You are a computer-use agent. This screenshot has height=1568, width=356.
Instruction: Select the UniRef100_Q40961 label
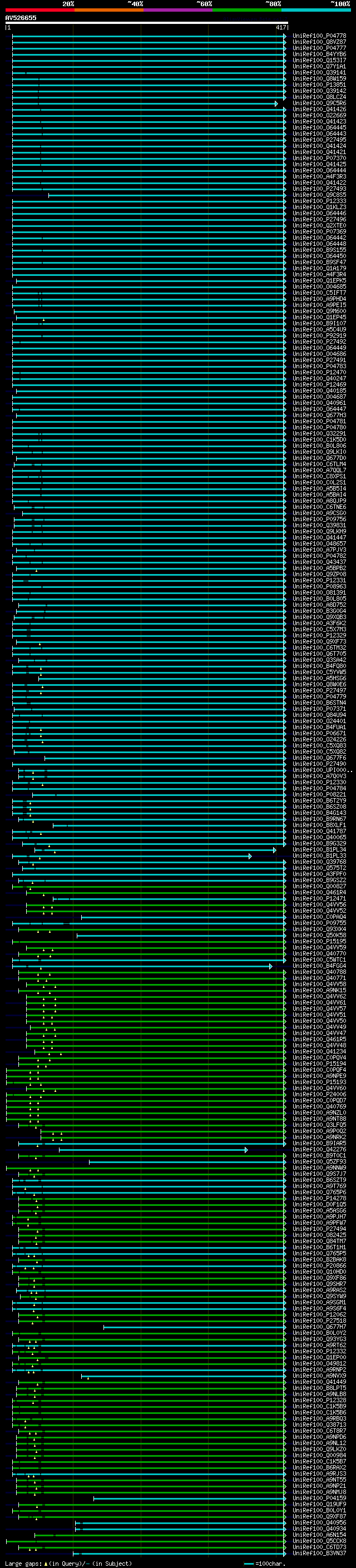click(319, 403)
